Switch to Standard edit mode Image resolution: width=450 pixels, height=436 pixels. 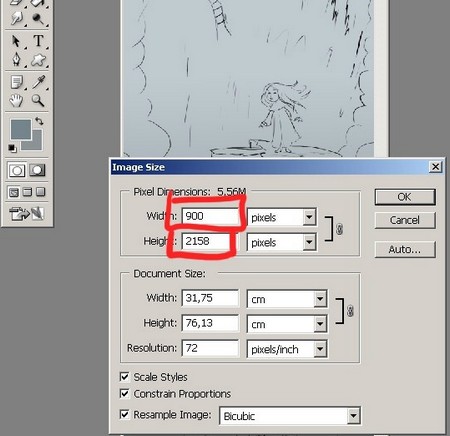[x=17, y=171]
